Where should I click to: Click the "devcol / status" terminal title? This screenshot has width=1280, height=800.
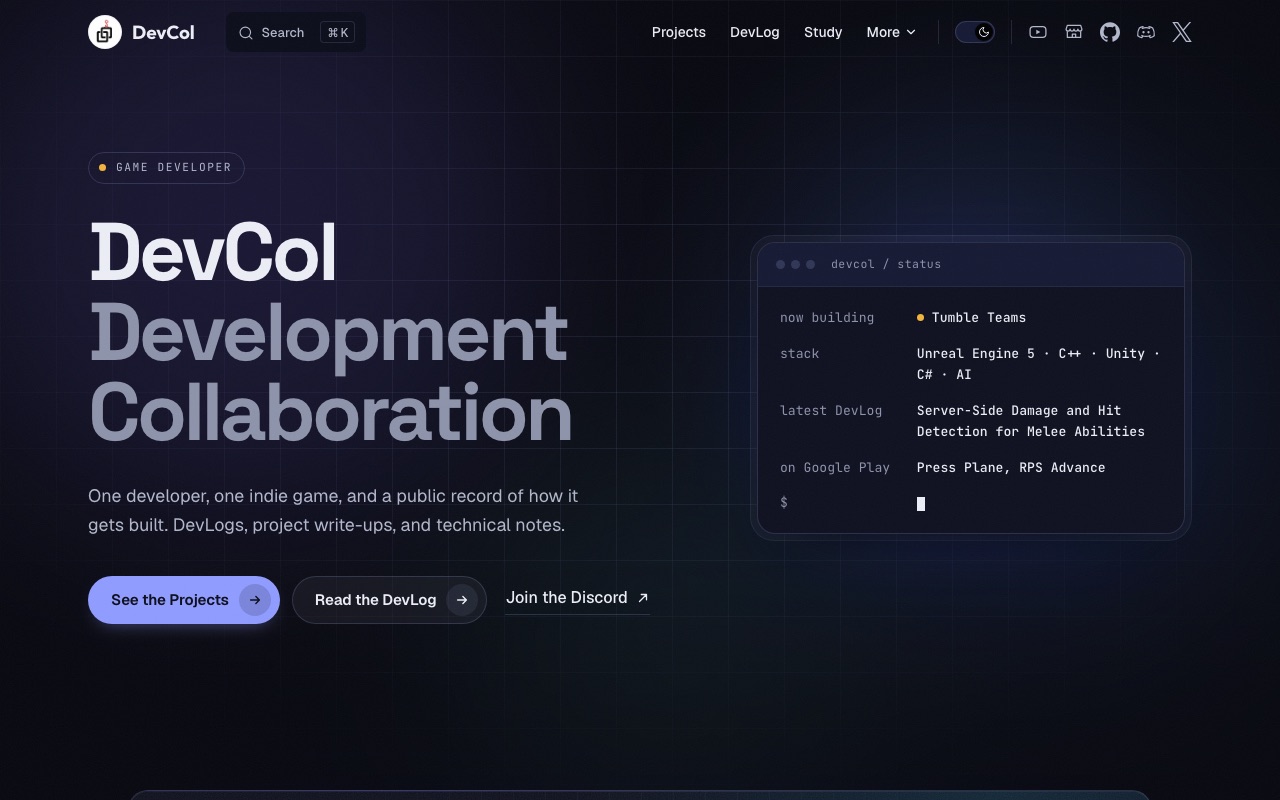pos(886,264)
